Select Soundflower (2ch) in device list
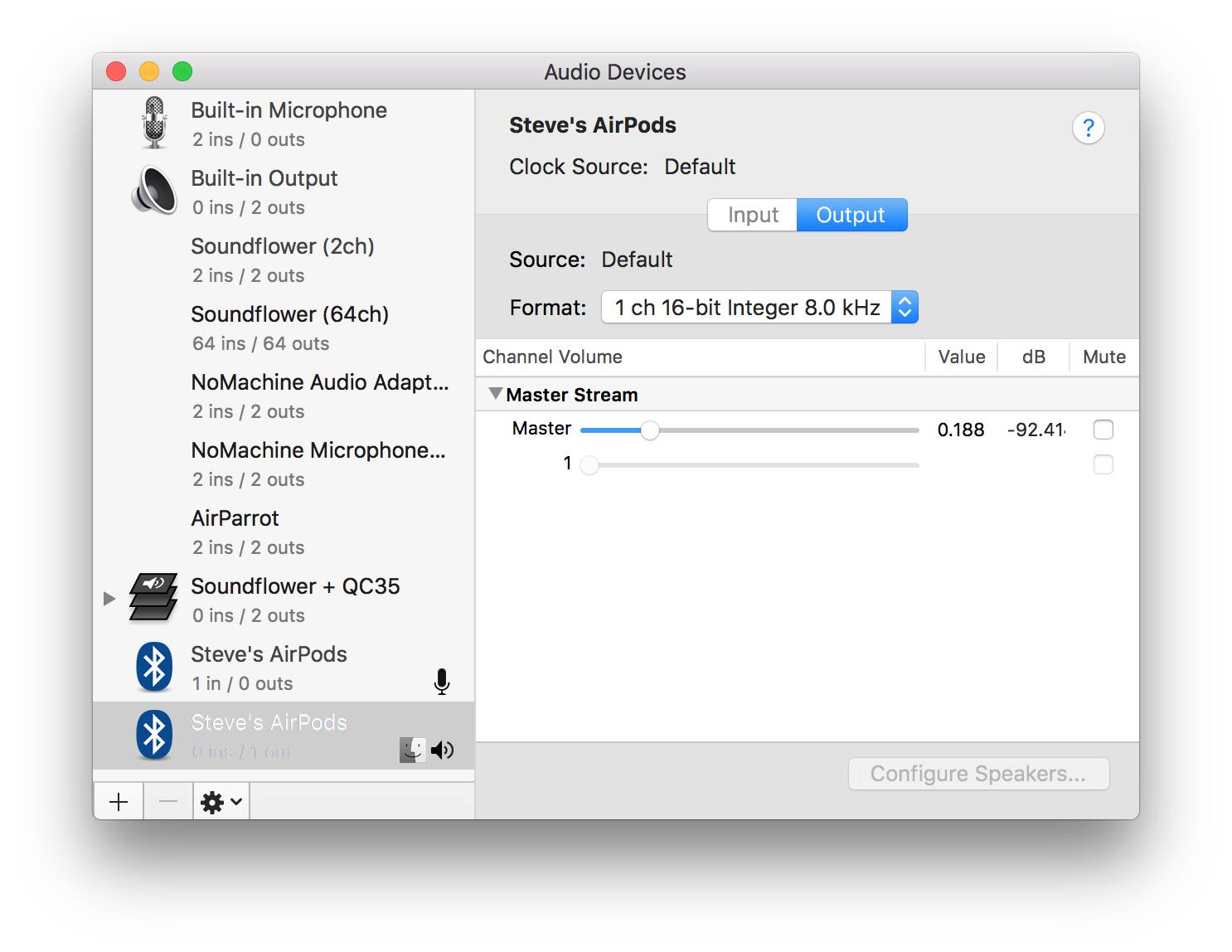 coord(284,260)
